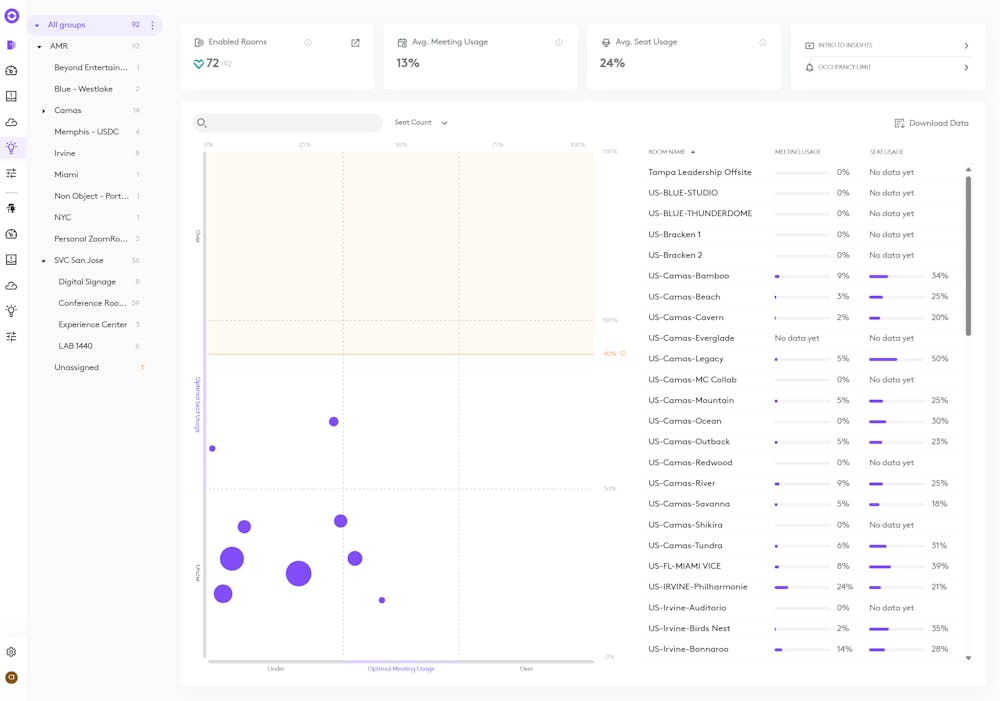Open the Zoom home icon at sidebar top
Screen dimensions: 1000x701
13,17
